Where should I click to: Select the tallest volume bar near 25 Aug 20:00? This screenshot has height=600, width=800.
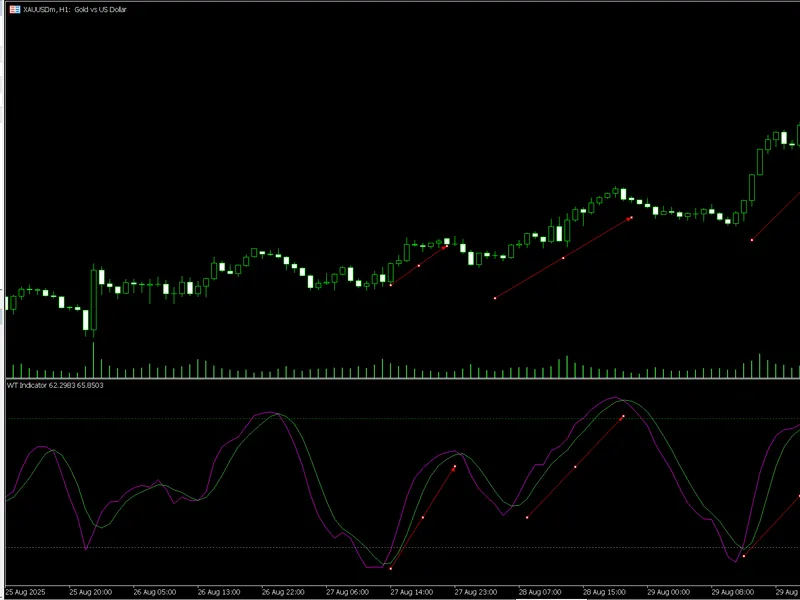click(x=93, y=360)
